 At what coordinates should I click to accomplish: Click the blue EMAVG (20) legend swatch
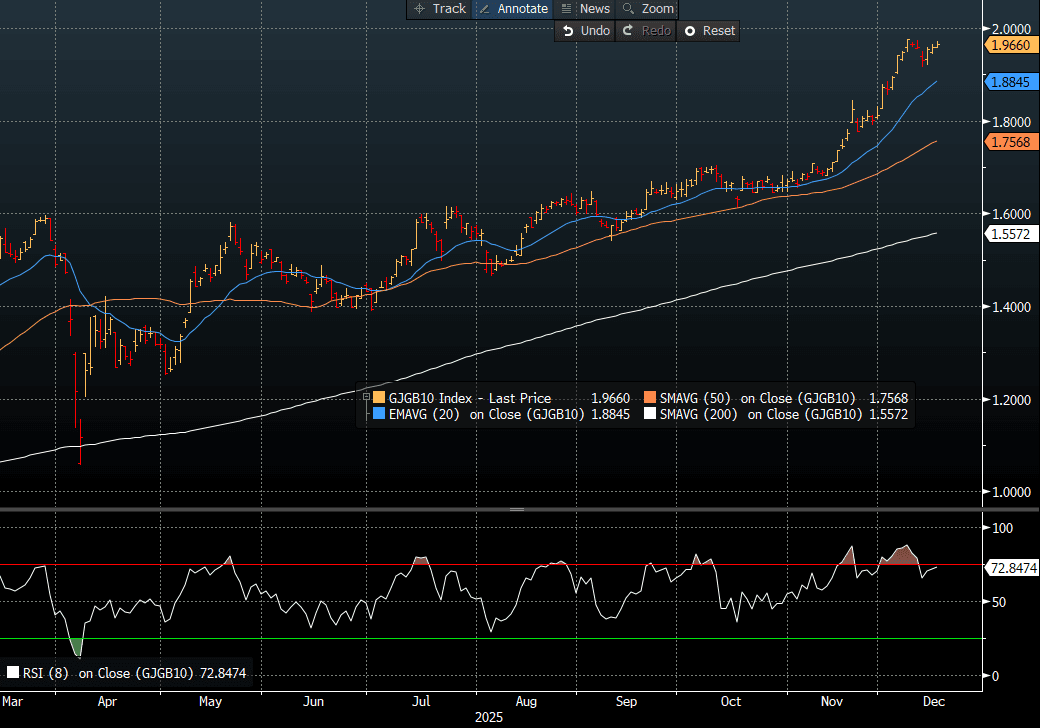coord(378,414)
